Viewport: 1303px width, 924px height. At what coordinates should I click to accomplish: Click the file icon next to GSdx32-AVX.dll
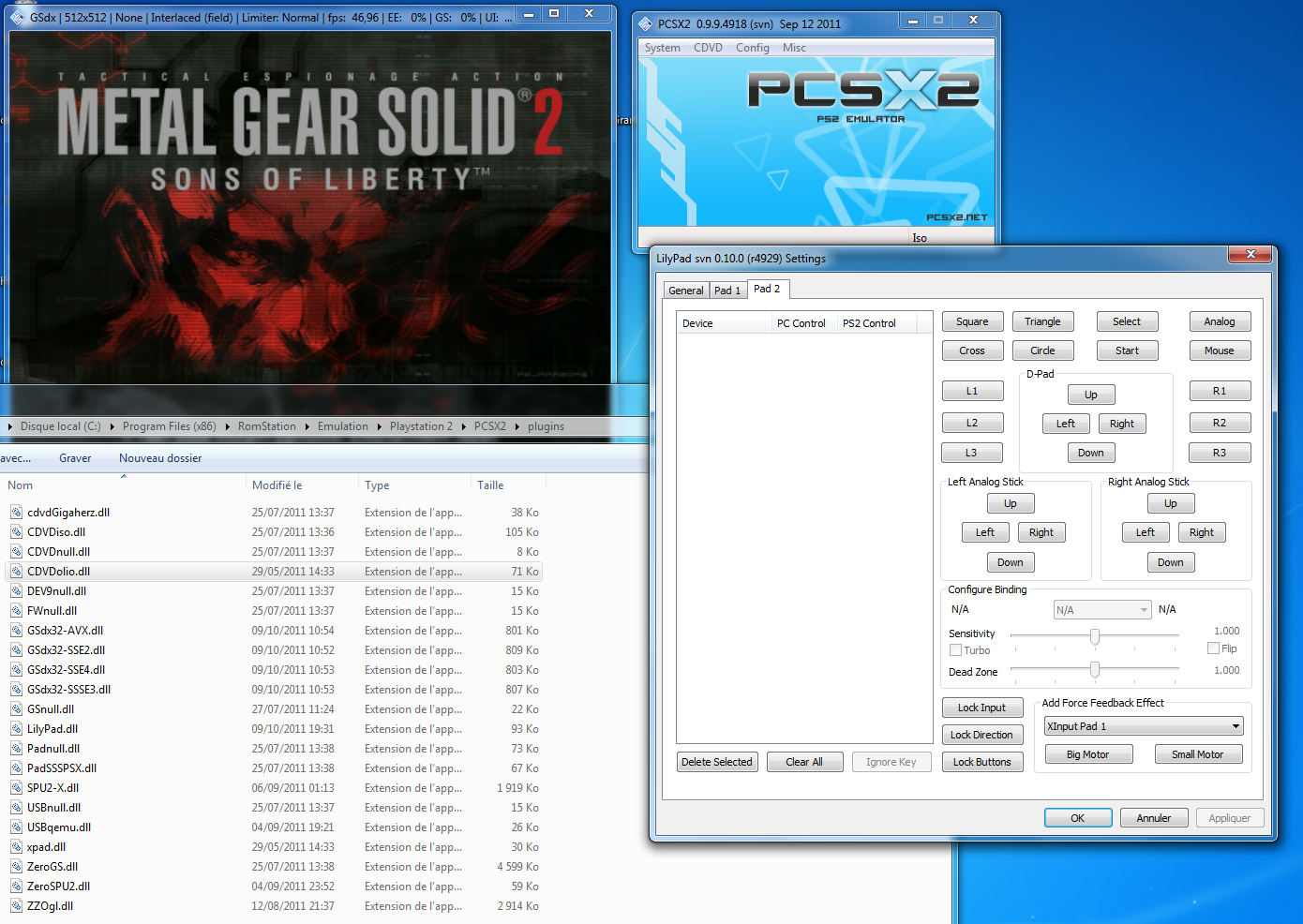pyautogui.click(x=16, y=631)
